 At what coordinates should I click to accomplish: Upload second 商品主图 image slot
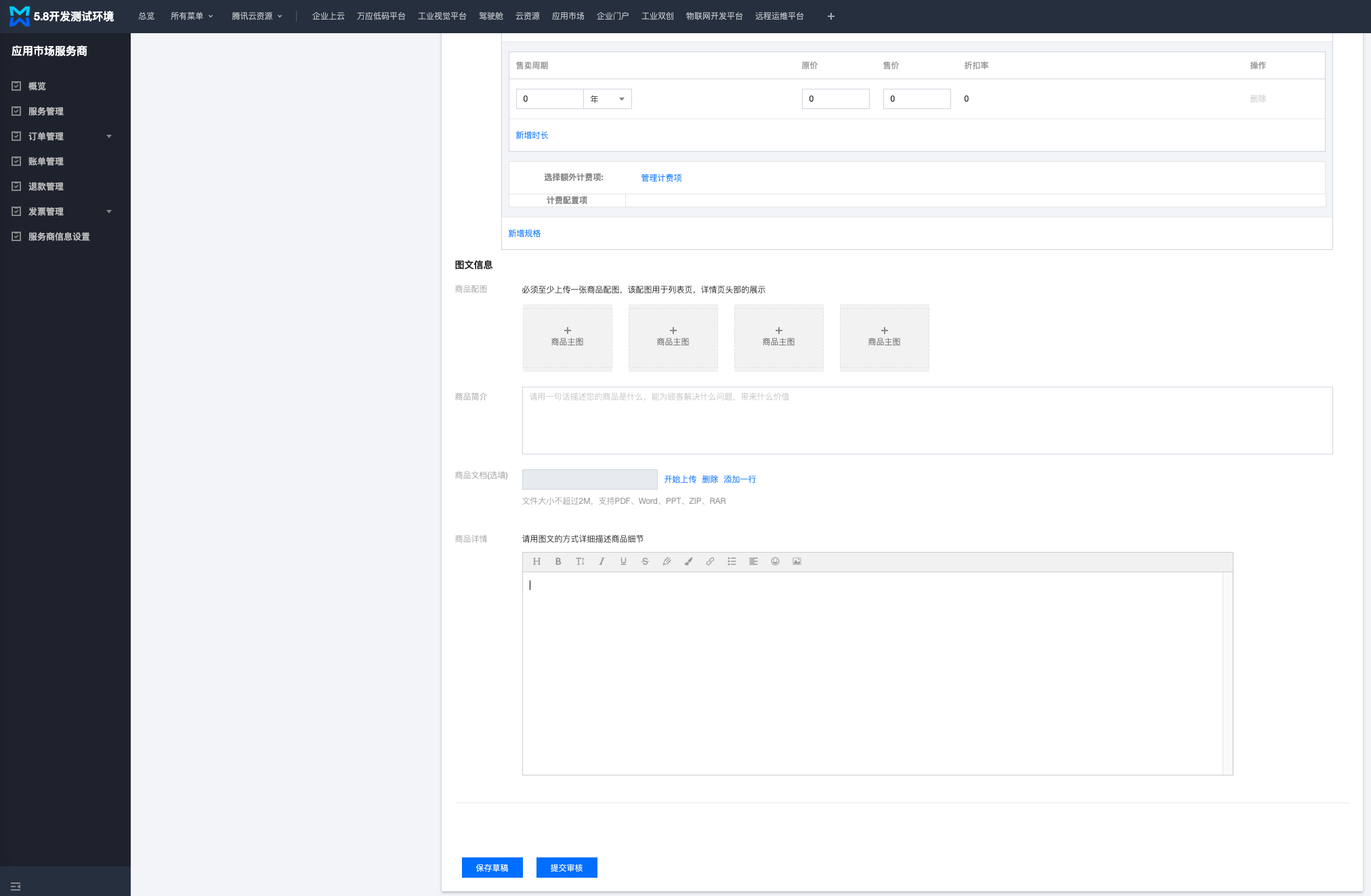[673, 337]
